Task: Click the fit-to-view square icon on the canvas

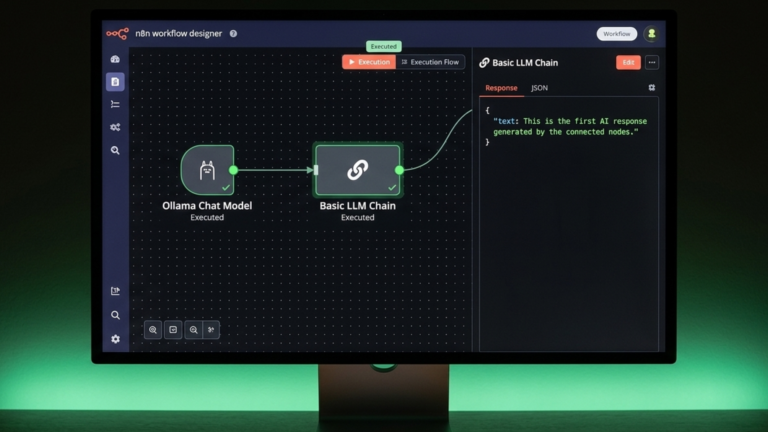Action: coord(173,330)
